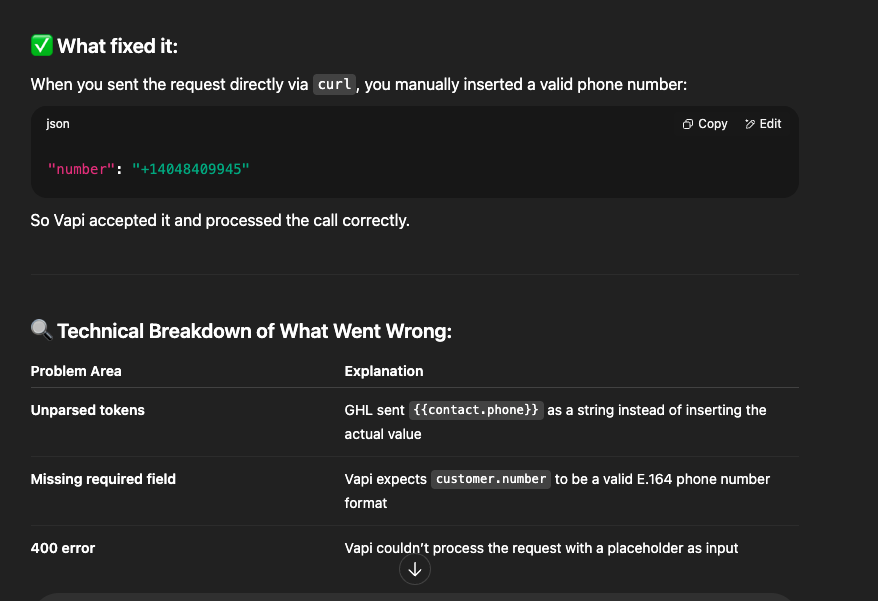Image resolution: width=878 pixels, height=601 pixels.
Task: Click the 'Problem Area' table header
Action: pyautogui.click(x=76, y=371)
